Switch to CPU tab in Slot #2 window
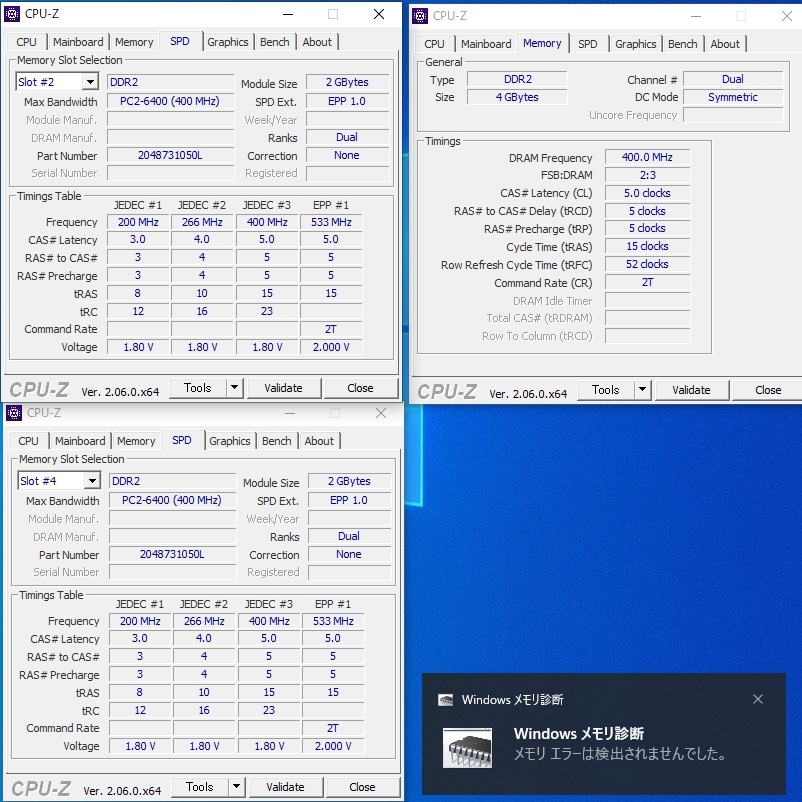 (x=27, y=42)
